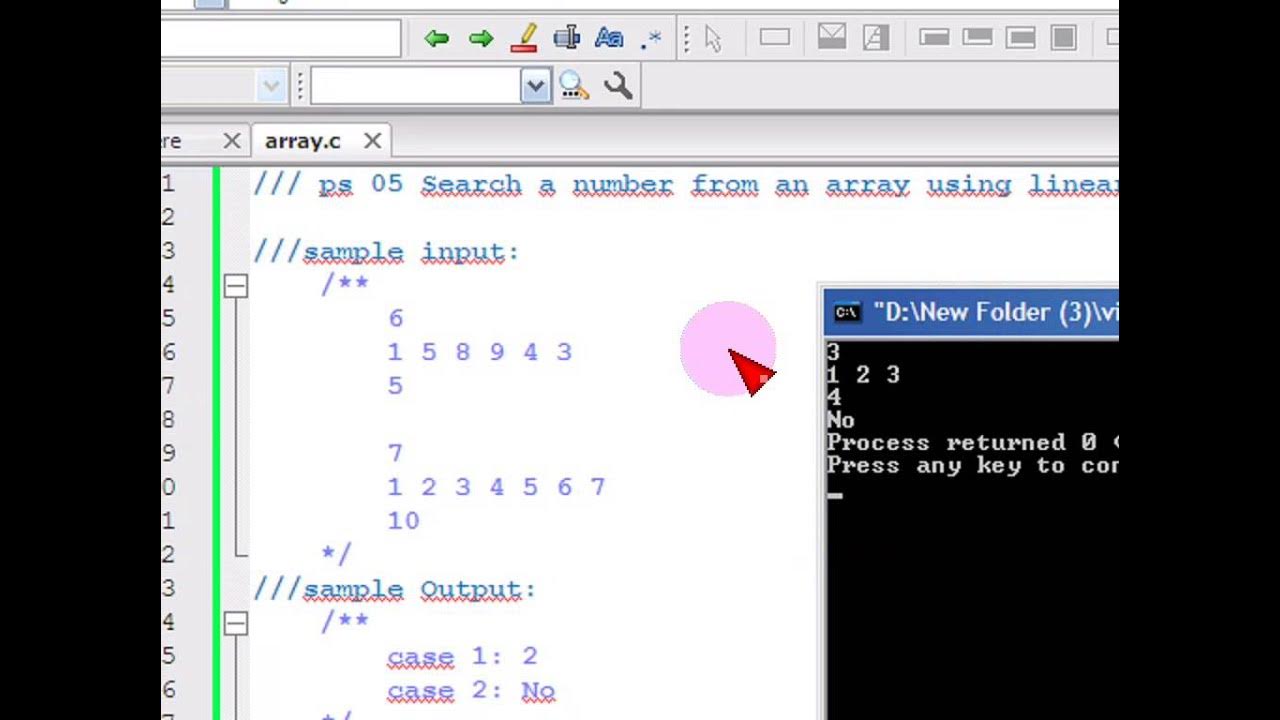Toggle the regular expression .* icon
The height and width of the screenshot is (720, 1280).
pyautogui.click(x=651, y=39)
